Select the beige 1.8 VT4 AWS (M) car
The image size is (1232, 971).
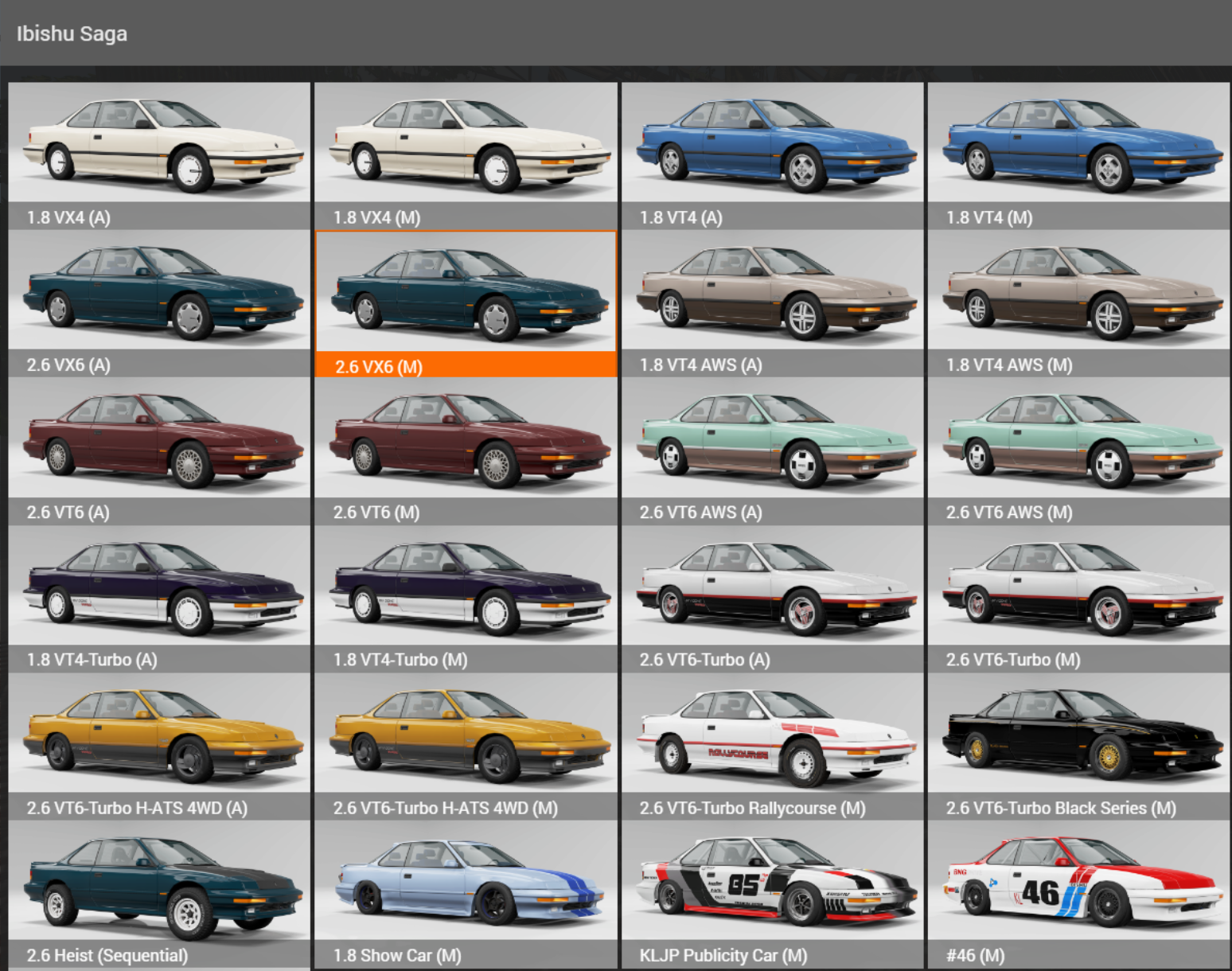(x=1078, y=304)
